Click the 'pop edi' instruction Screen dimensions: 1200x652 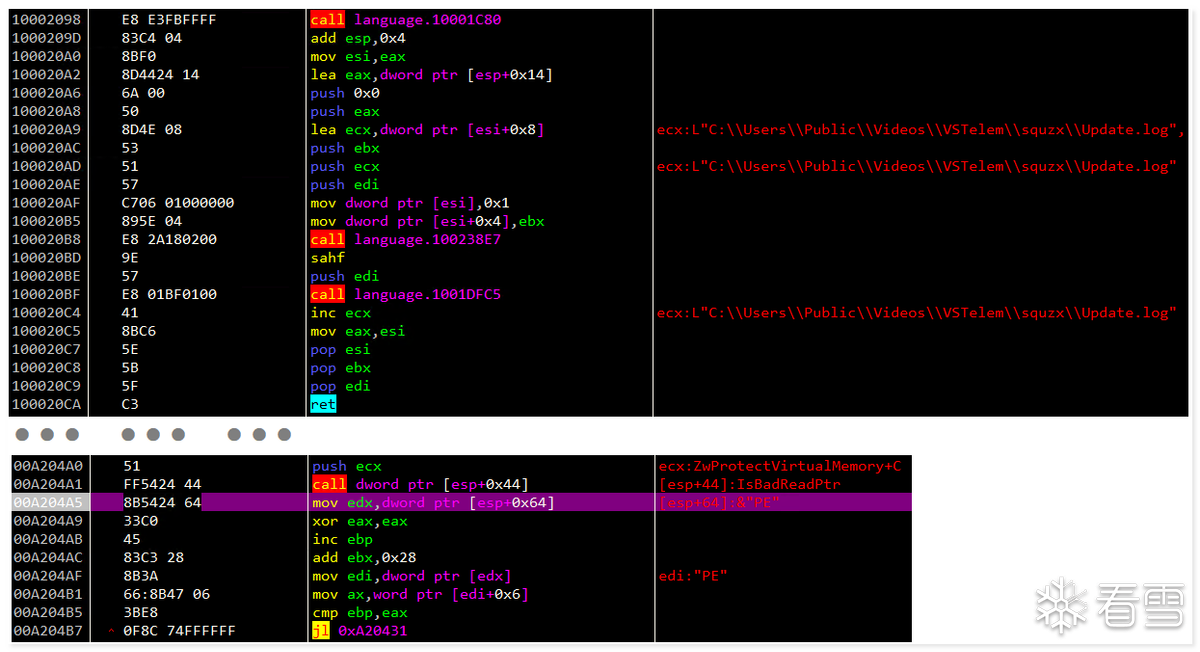(340, 386)
